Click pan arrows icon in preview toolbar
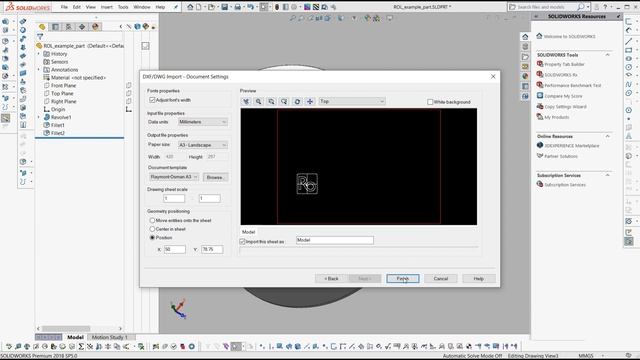 coord(310,101)
